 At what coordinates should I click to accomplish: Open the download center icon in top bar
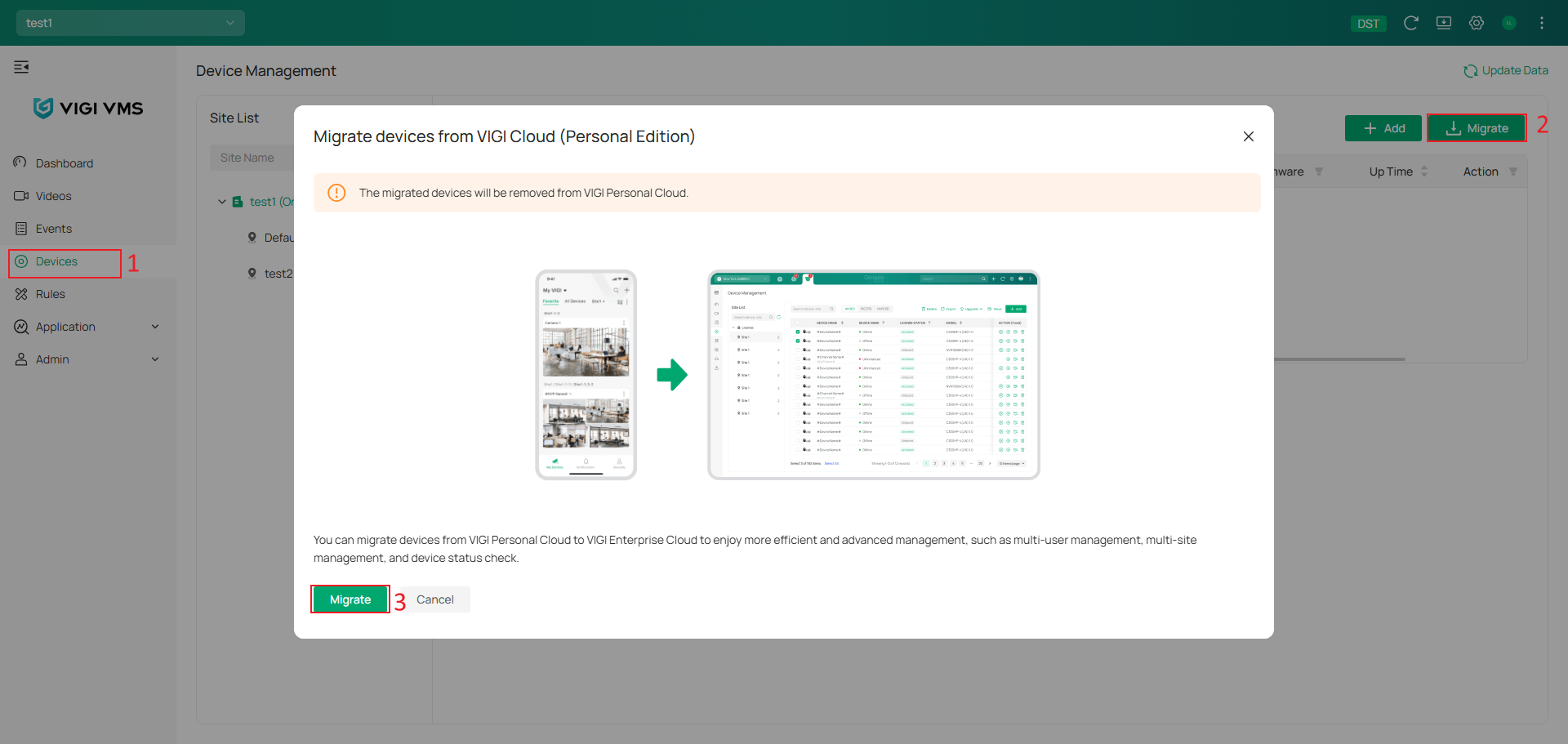pos(1444,23)
